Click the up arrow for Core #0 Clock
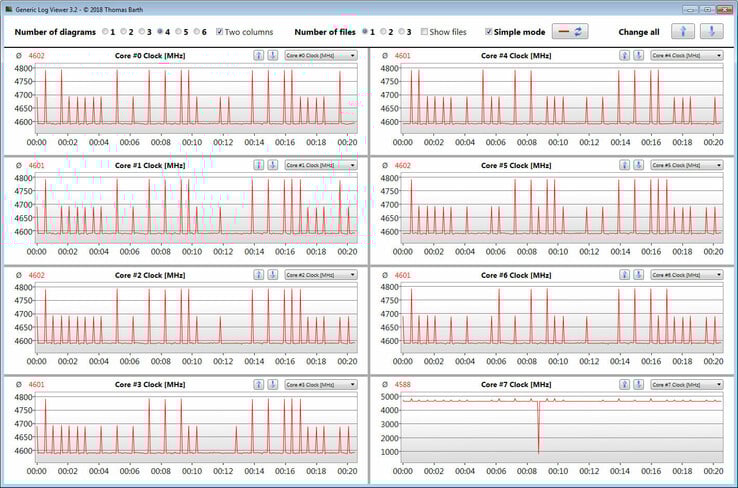The image size is (738, 488). pos(258,56)
